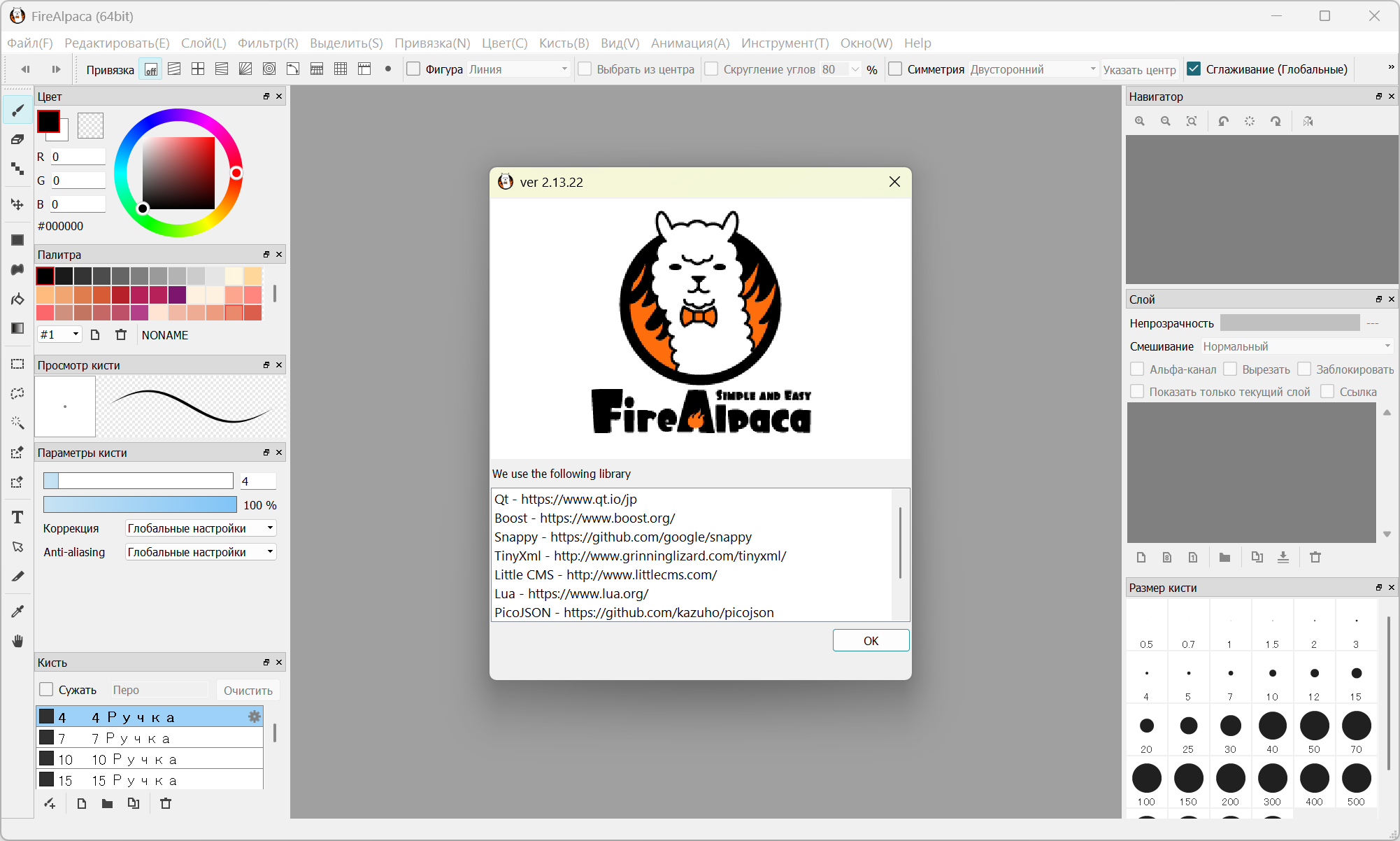Enable the Симметрия checkbox
Screen dimensions: 1400x841
(895, 69)
